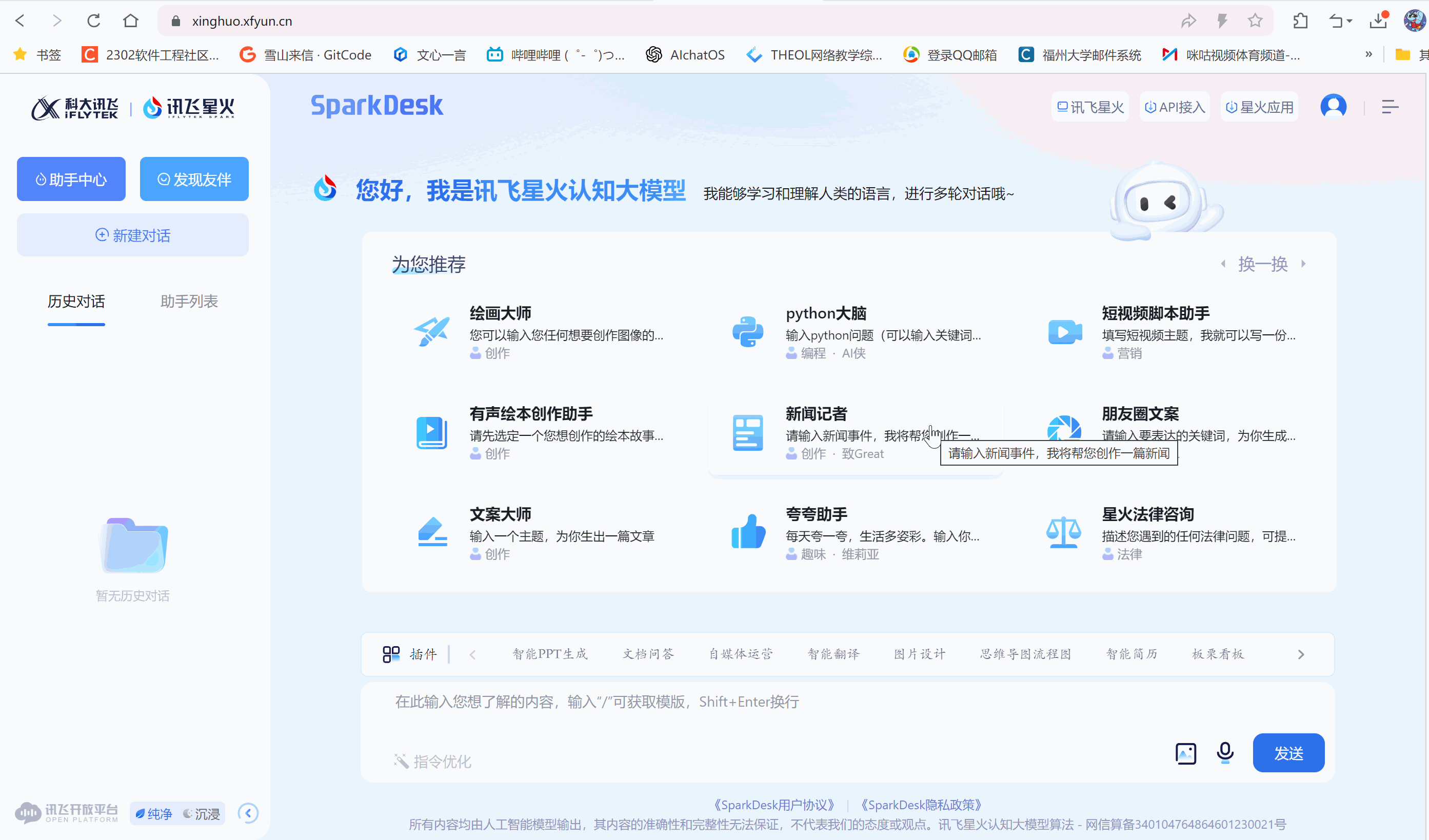Choose the 自媒体运营 plugin
The height and width of the screenshot is (840, 1429).
click(741, 654)
